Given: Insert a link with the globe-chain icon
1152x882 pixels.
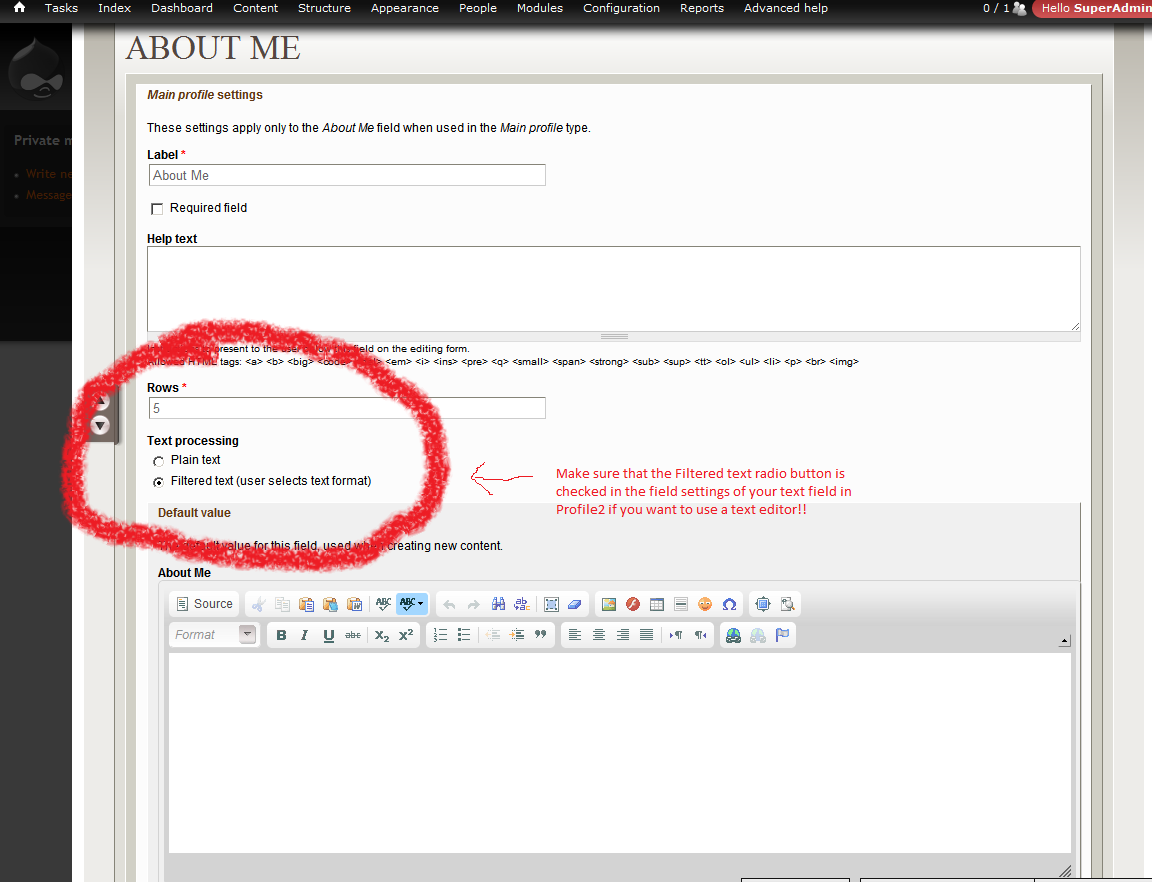Looking at the screenshot, I should pos(733,635).
